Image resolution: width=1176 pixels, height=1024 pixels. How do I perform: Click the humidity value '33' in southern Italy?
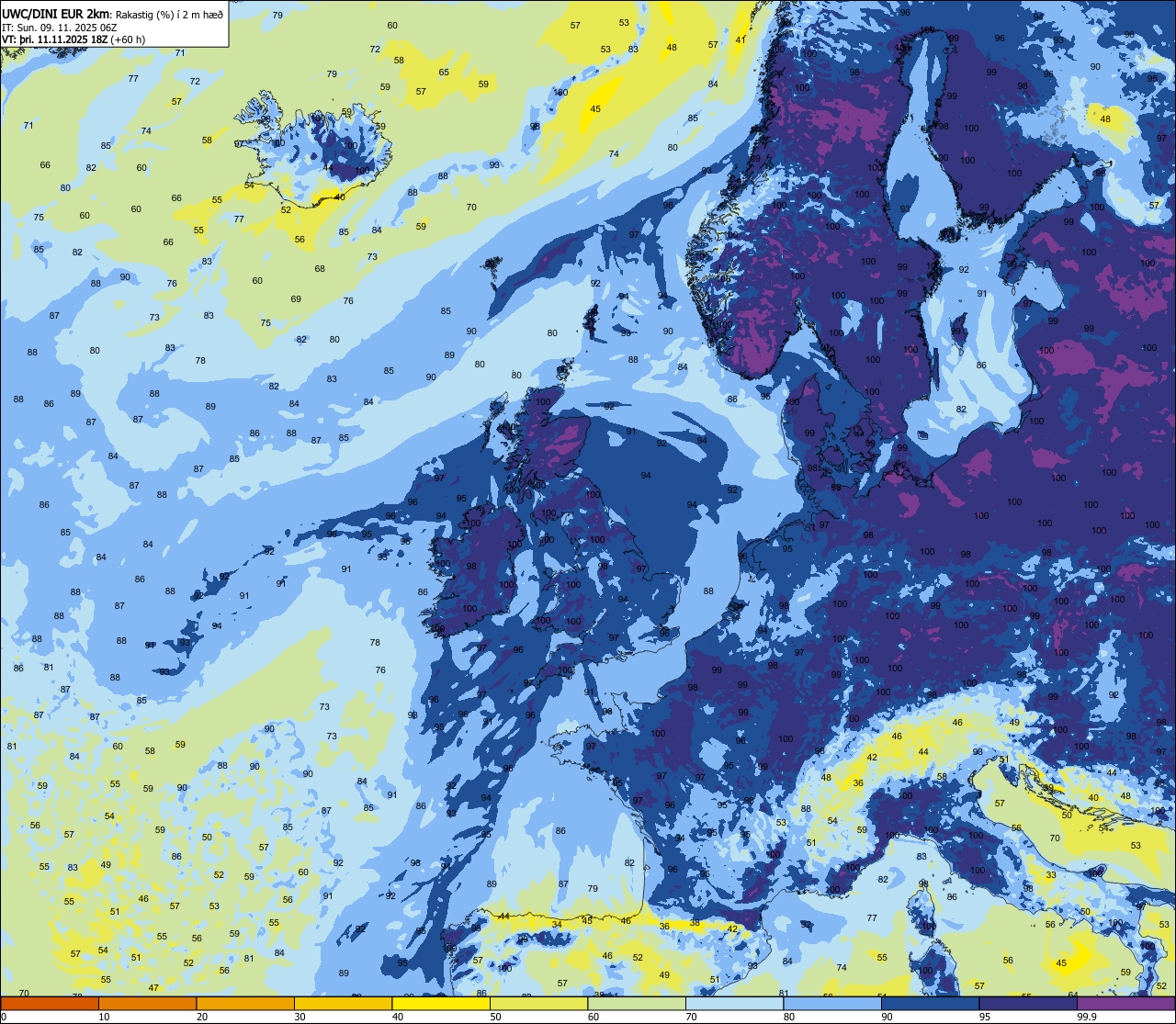(x=1051, y=875)
